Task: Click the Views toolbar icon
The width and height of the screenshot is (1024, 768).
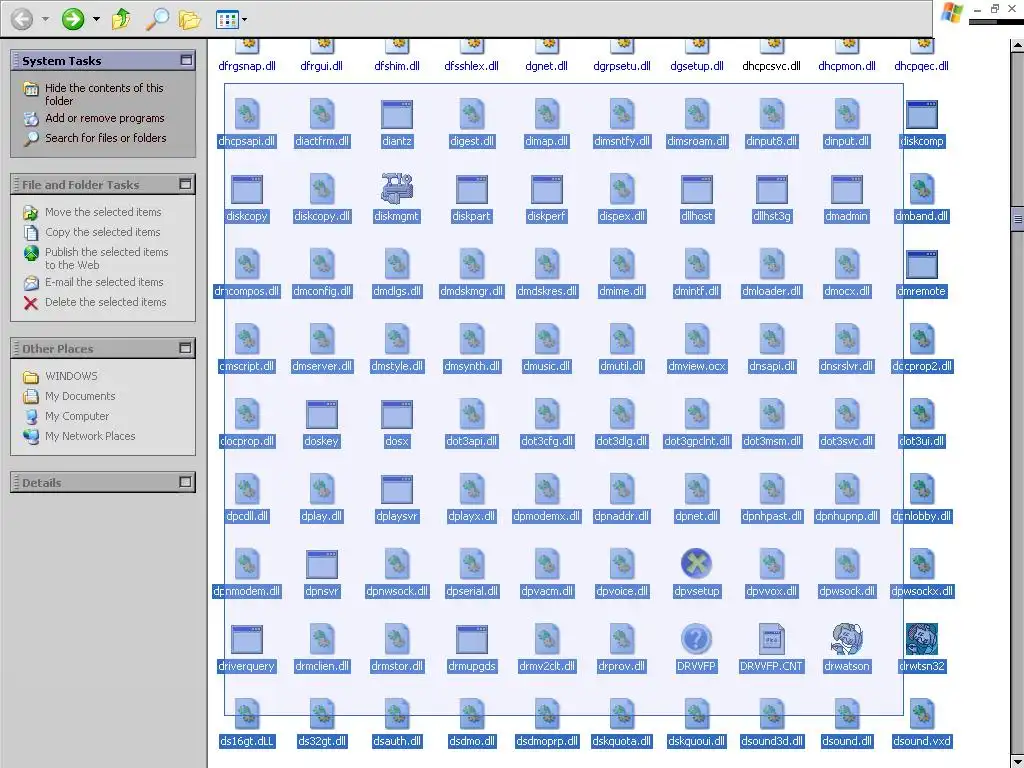Action: coord(227,20)
